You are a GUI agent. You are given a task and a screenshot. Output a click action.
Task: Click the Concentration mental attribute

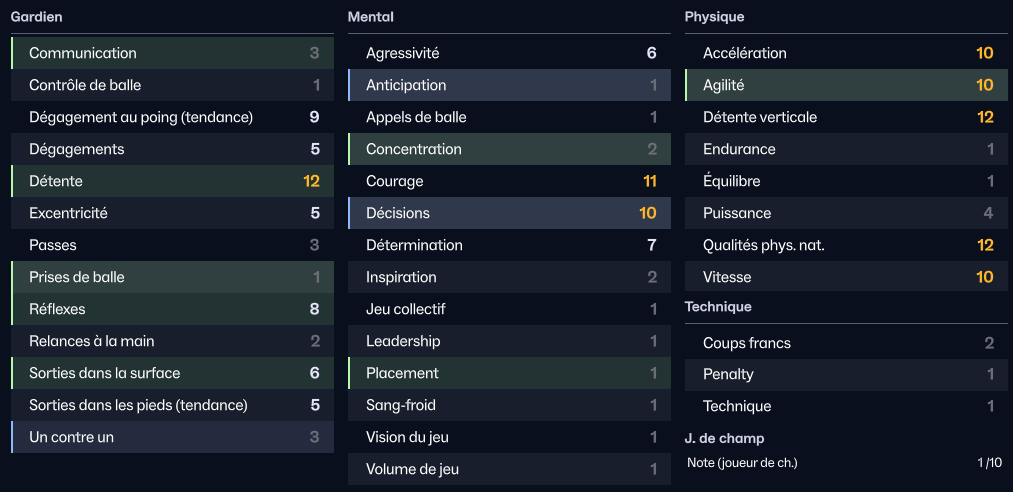point(509,149)
